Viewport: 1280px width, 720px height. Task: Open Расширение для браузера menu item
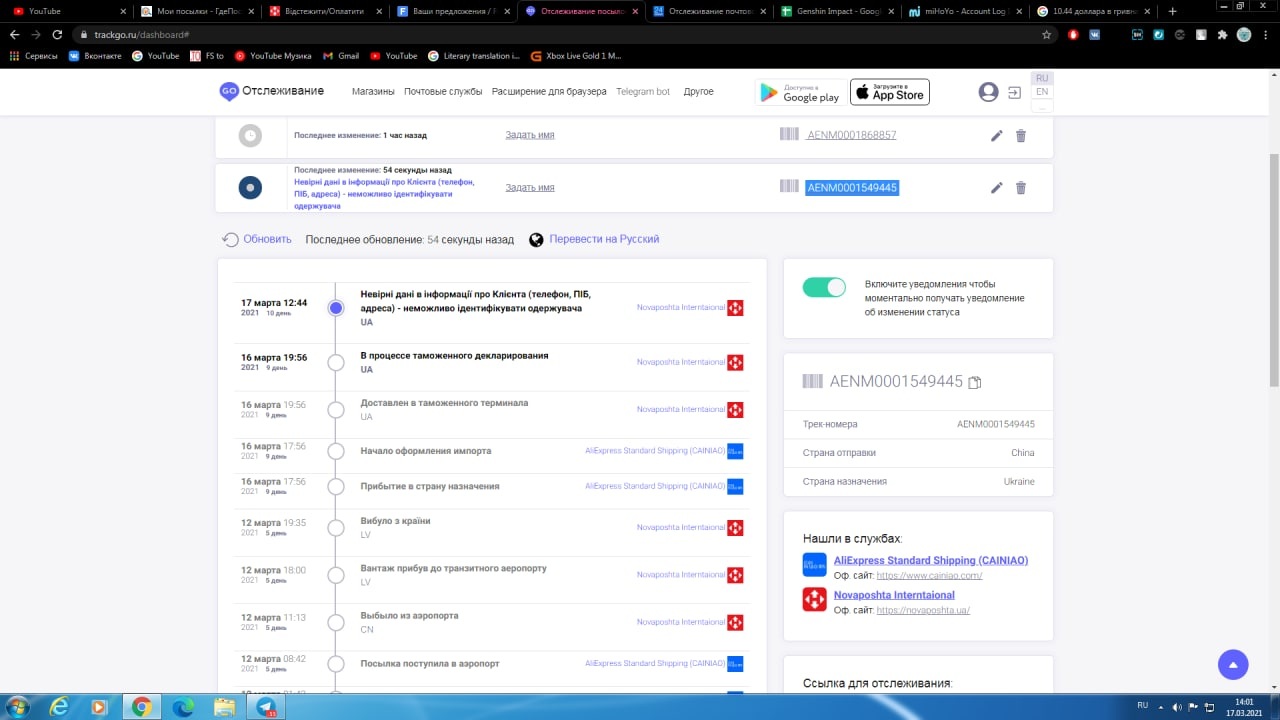tap(549, 92)
